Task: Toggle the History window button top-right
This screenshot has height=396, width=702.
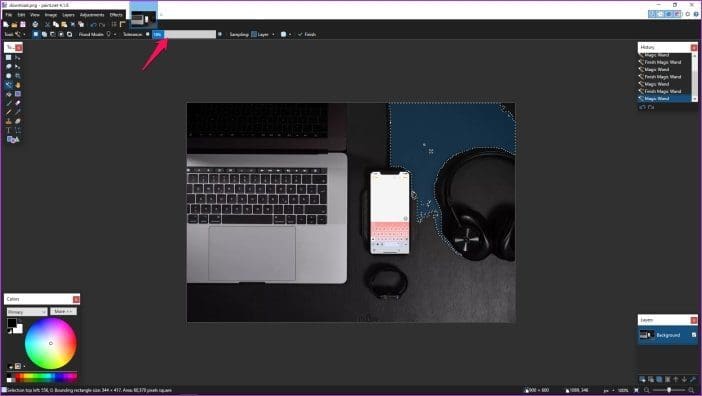Action: [660, 14]
